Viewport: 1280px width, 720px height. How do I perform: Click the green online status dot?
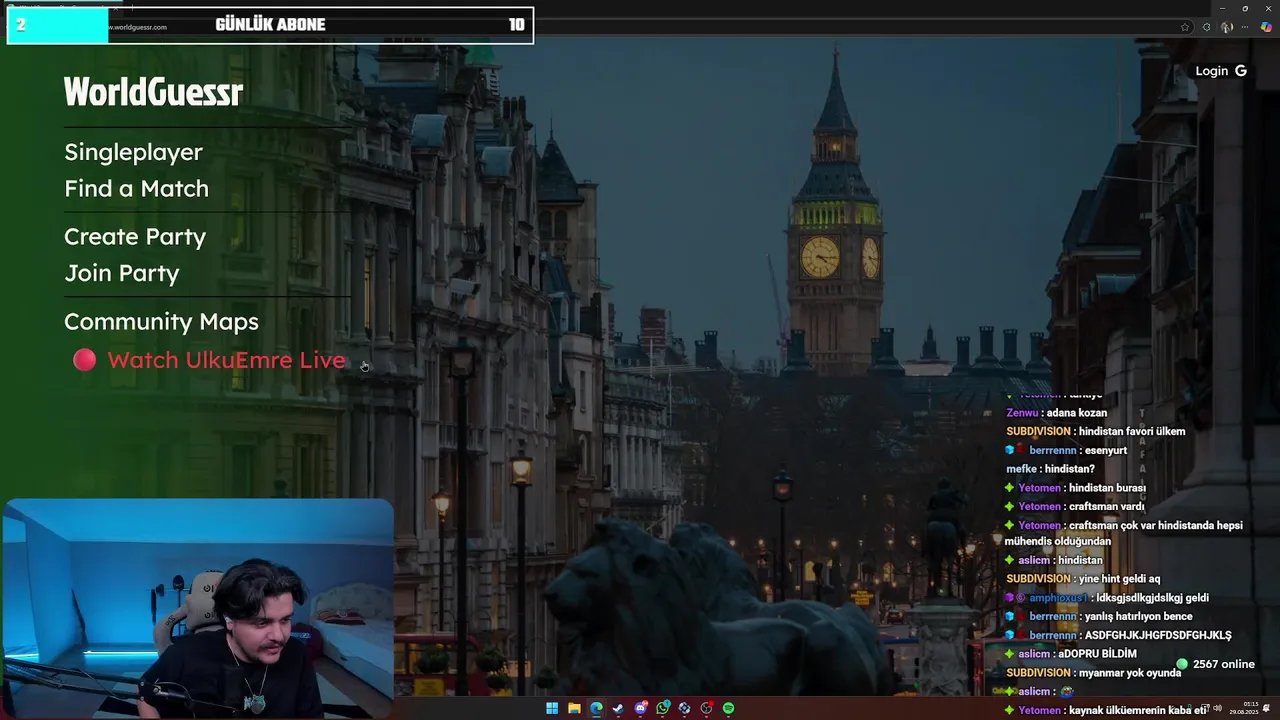[1182, 664]
